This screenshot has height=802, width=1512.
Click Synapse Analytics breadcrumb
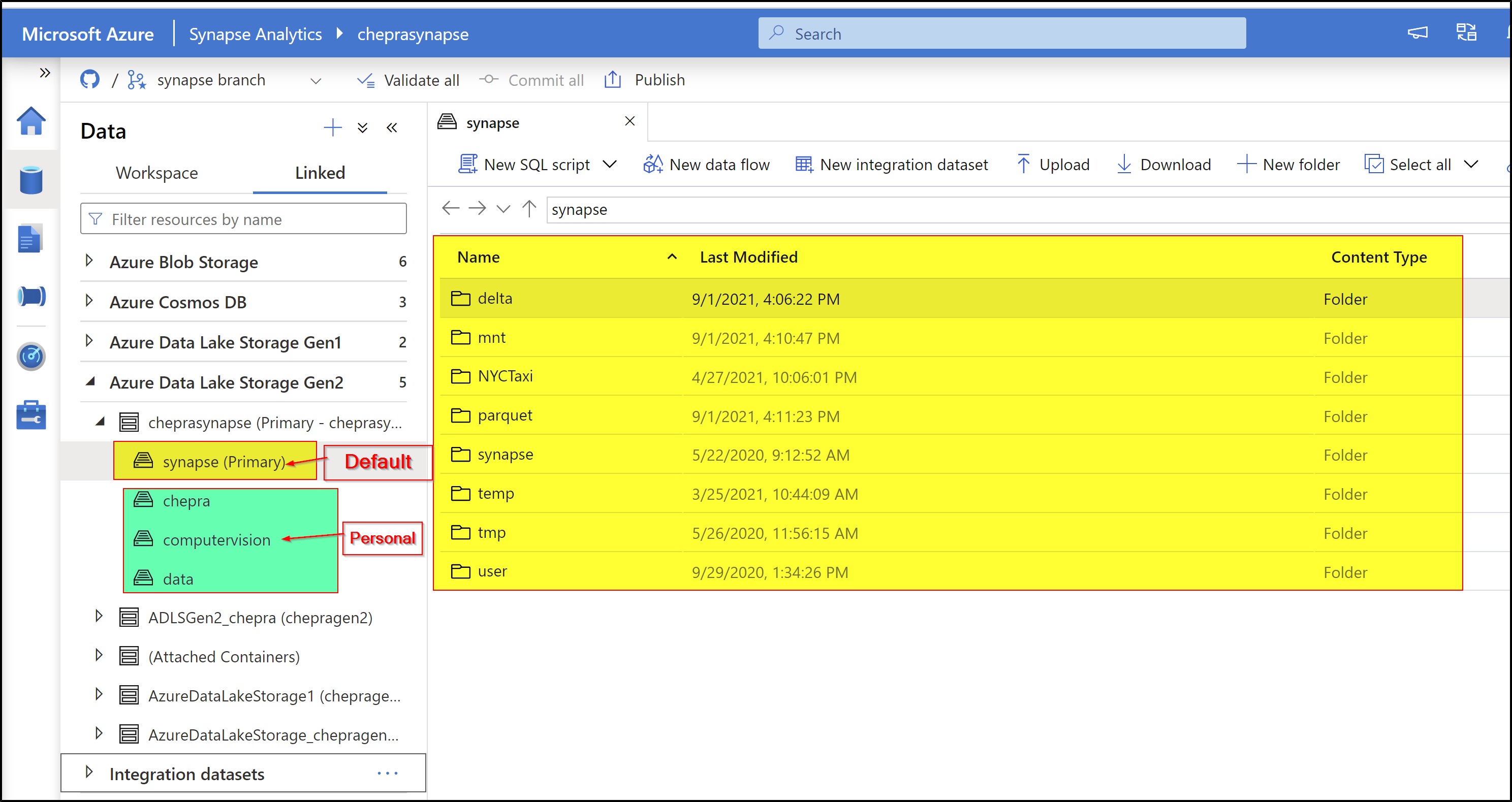[x=256, y=34]
